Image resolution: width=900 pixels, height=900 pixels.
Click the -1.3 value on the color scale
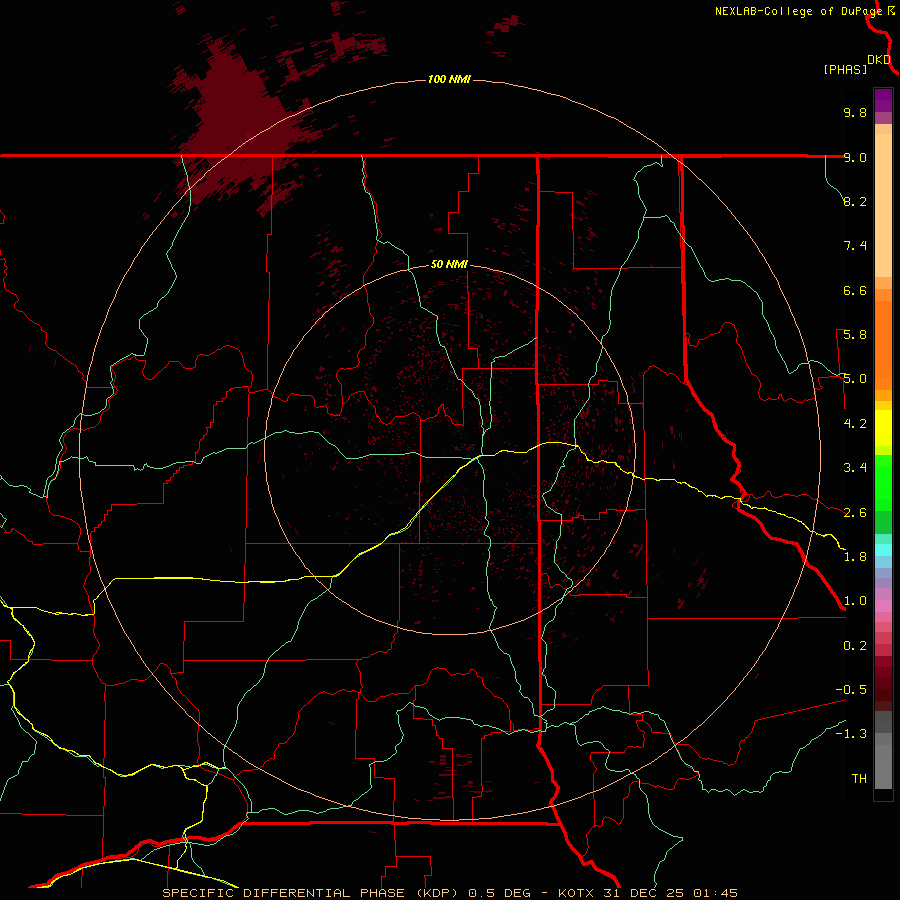pos(851,734)
